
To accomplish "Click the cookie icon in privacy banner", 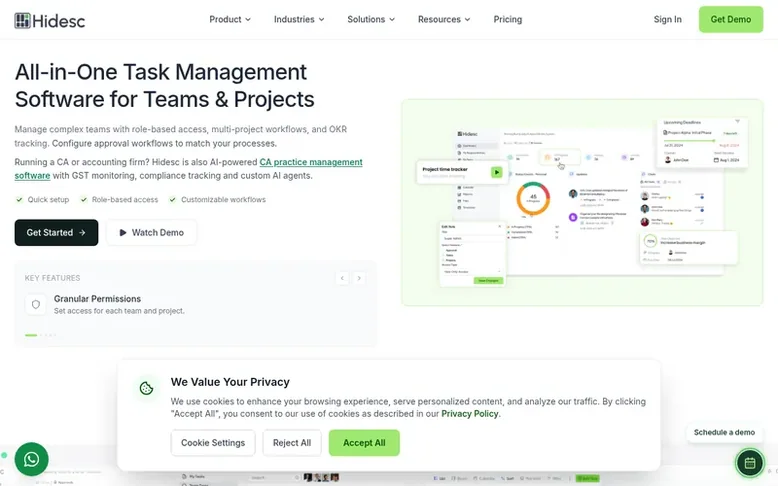I will point(146,388).
